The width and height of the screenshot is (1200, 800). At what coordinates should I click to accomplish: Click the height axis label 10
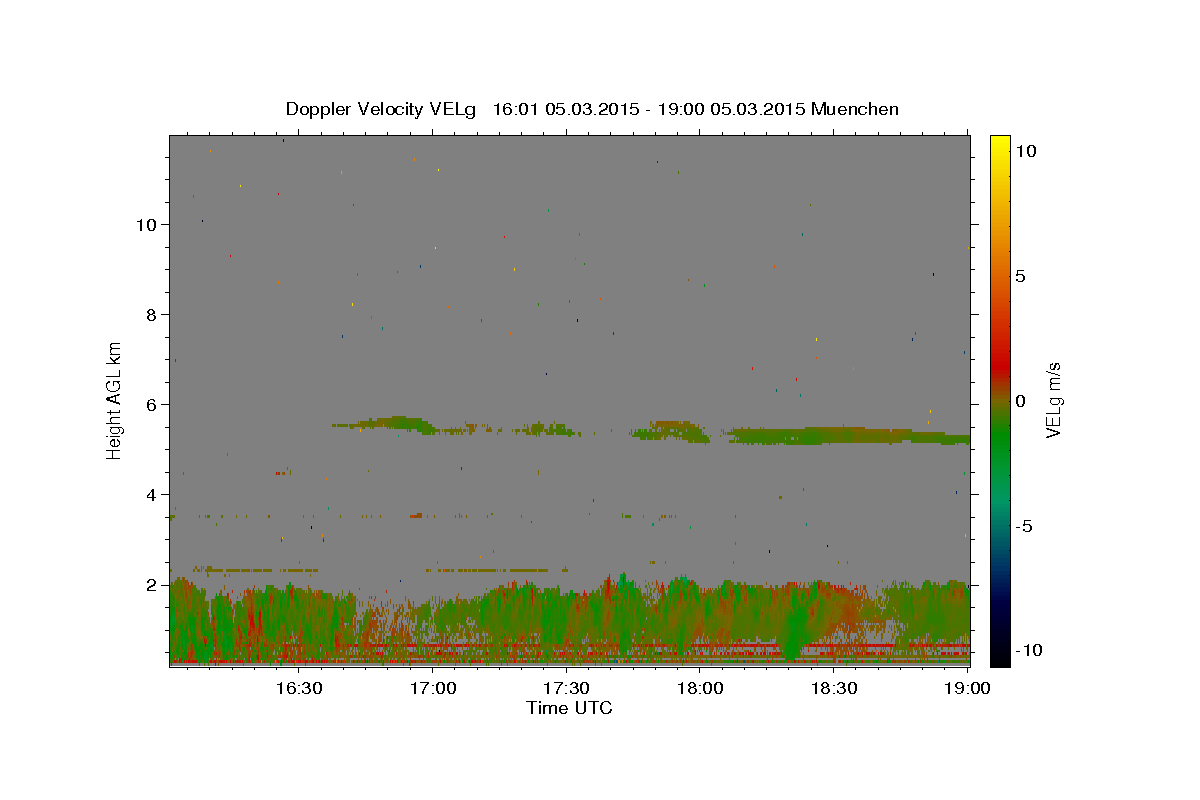coord(146,224)
